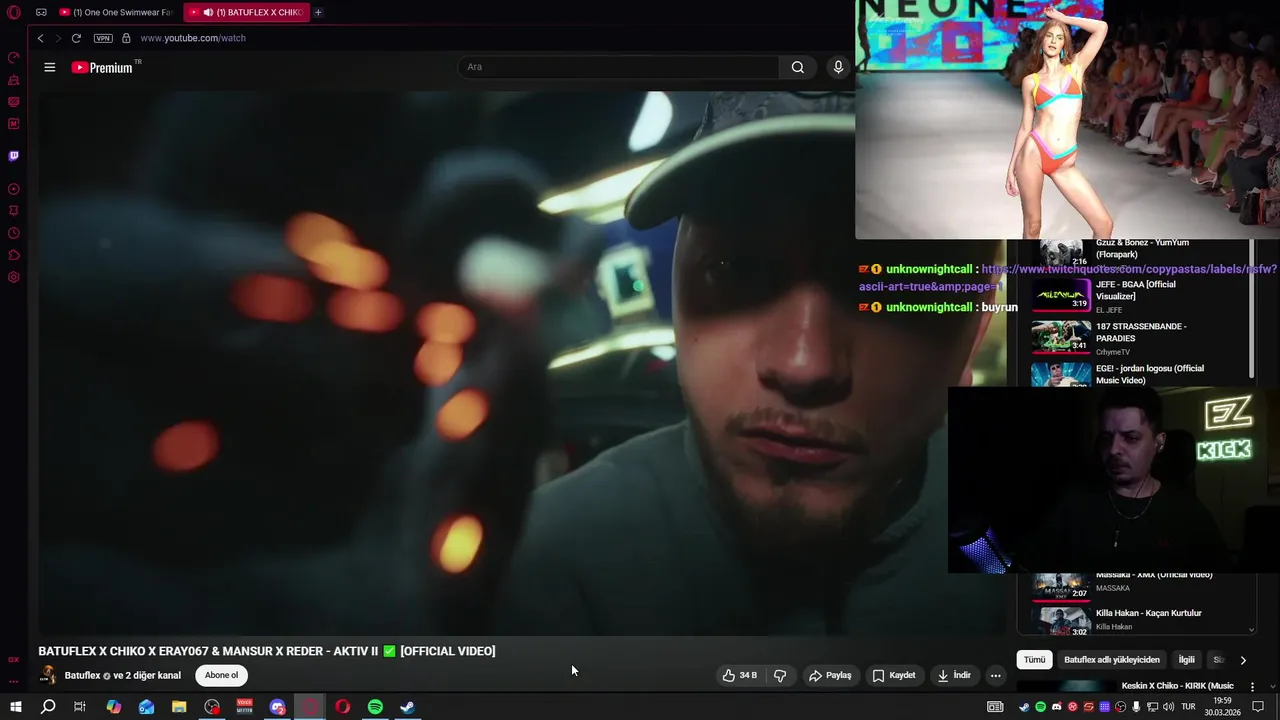Open Settings gear icon in sidebar
The image size is (1280, 720).
click(x=14, y=277)
